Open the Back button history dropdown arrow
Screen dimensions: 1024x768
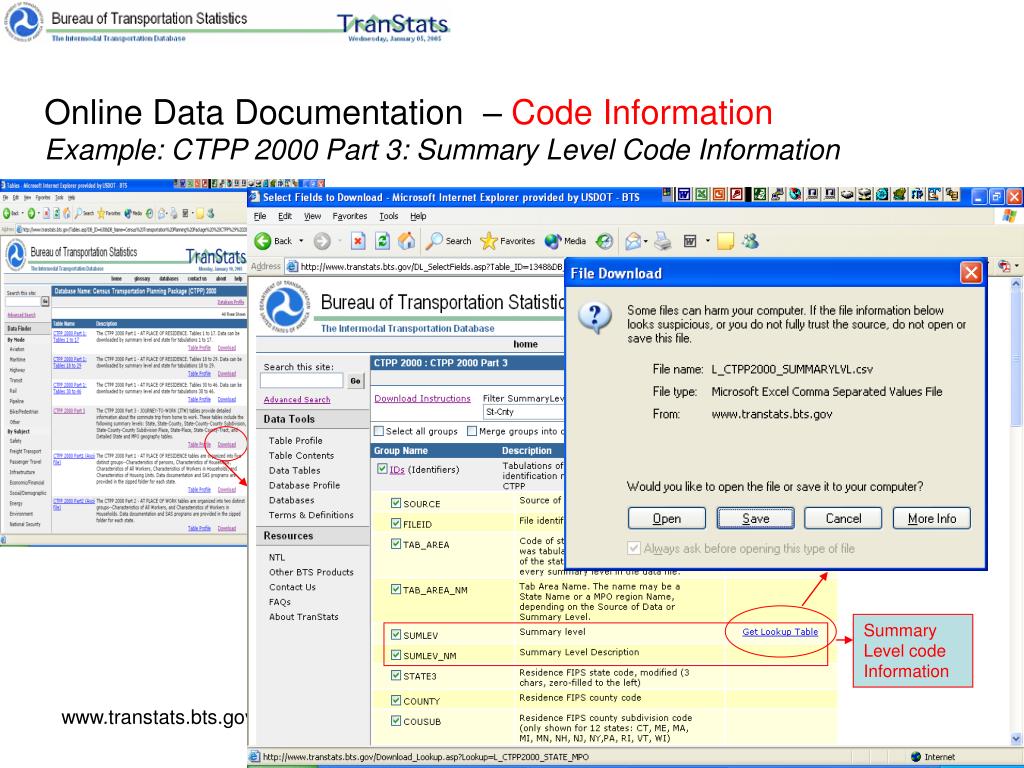[301, 241]
